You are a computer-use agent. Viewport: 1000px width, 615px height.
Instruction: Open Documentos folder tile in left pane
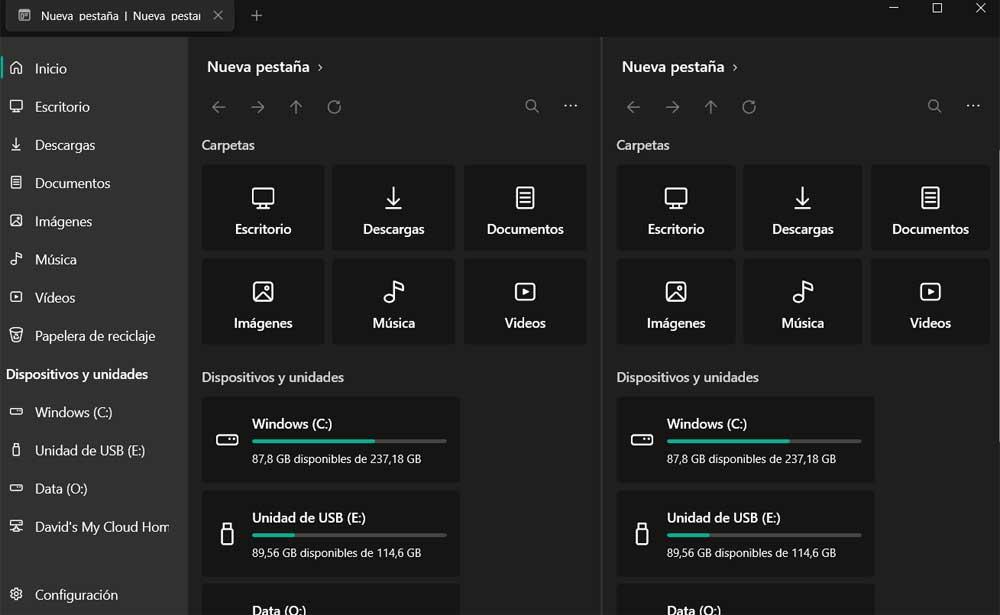click(x=525, y=207)
